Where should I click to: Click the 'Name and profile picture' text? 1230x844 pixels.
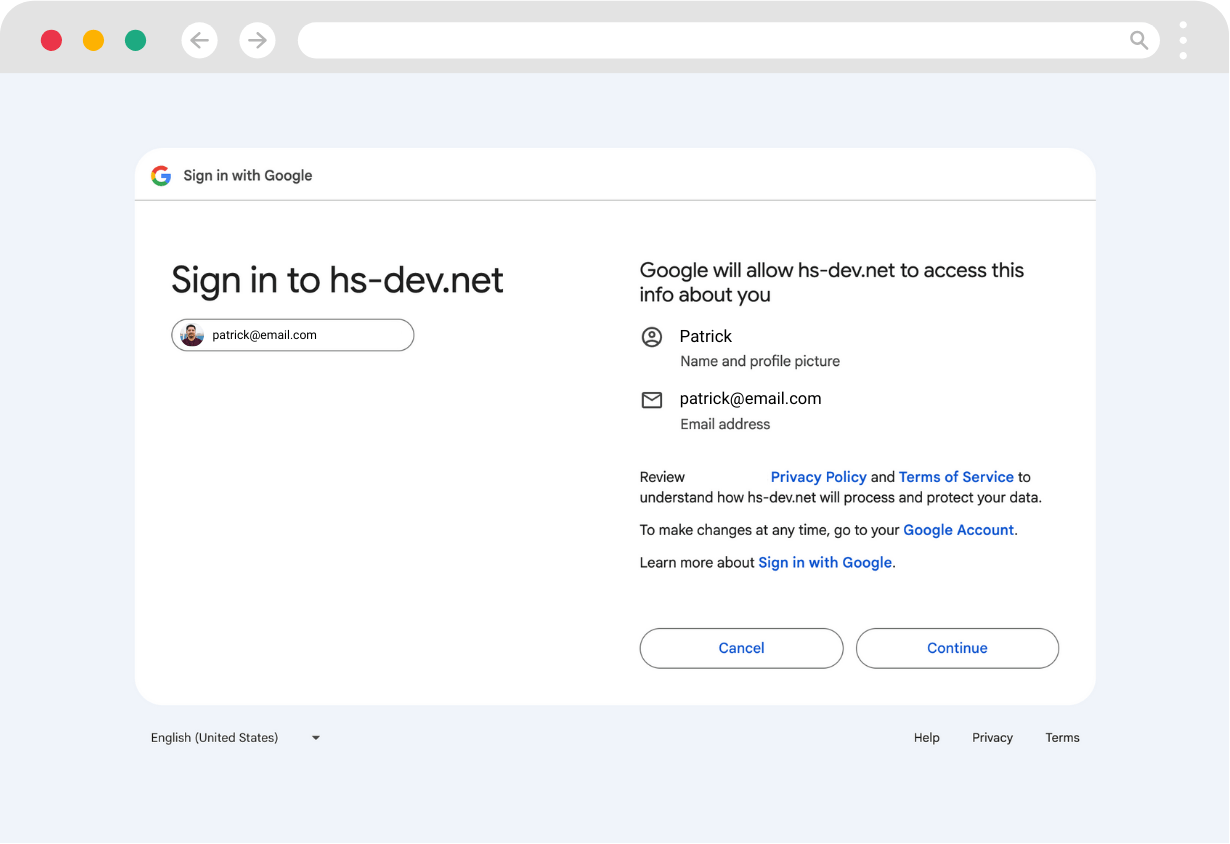coord(760,362)
